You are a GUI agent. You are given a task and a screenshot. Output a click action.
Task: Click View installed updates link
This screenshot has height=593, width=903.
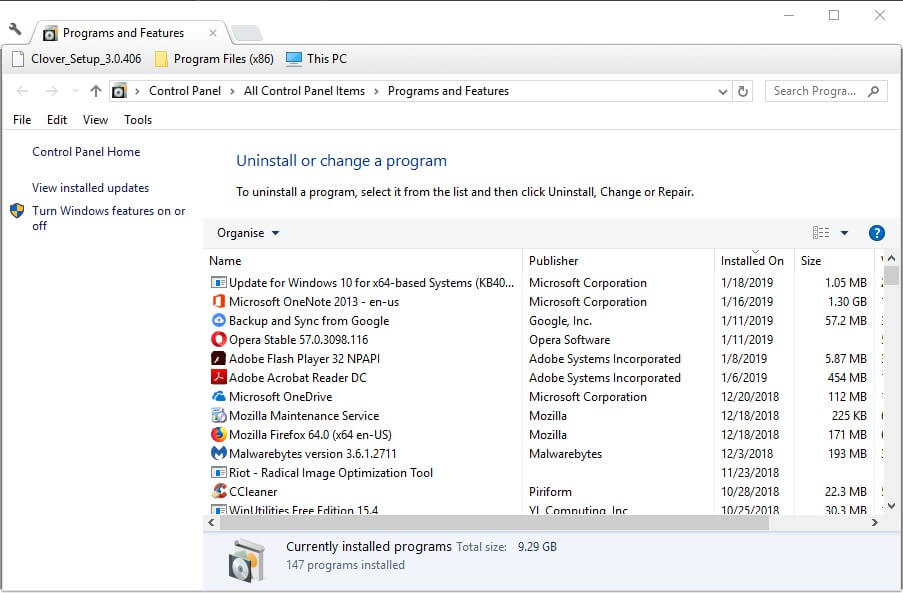pos(90,188)
